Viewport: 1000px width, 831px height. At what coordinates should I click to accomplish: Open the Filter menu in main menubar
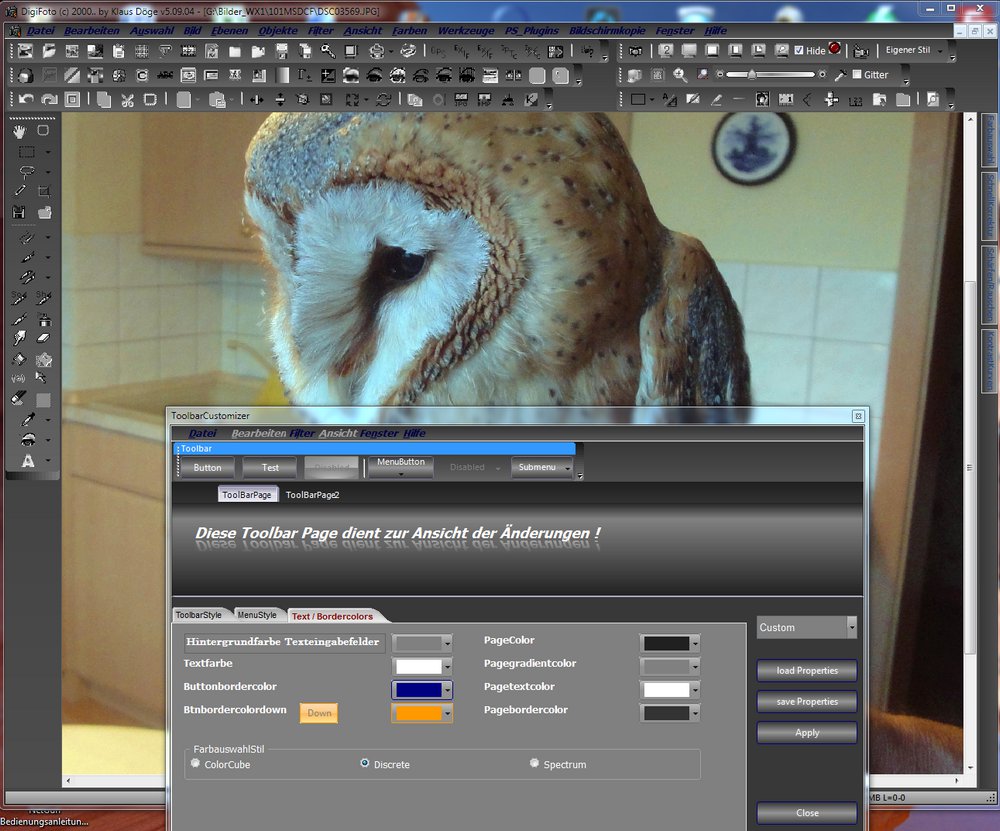(x=320, y=31)
